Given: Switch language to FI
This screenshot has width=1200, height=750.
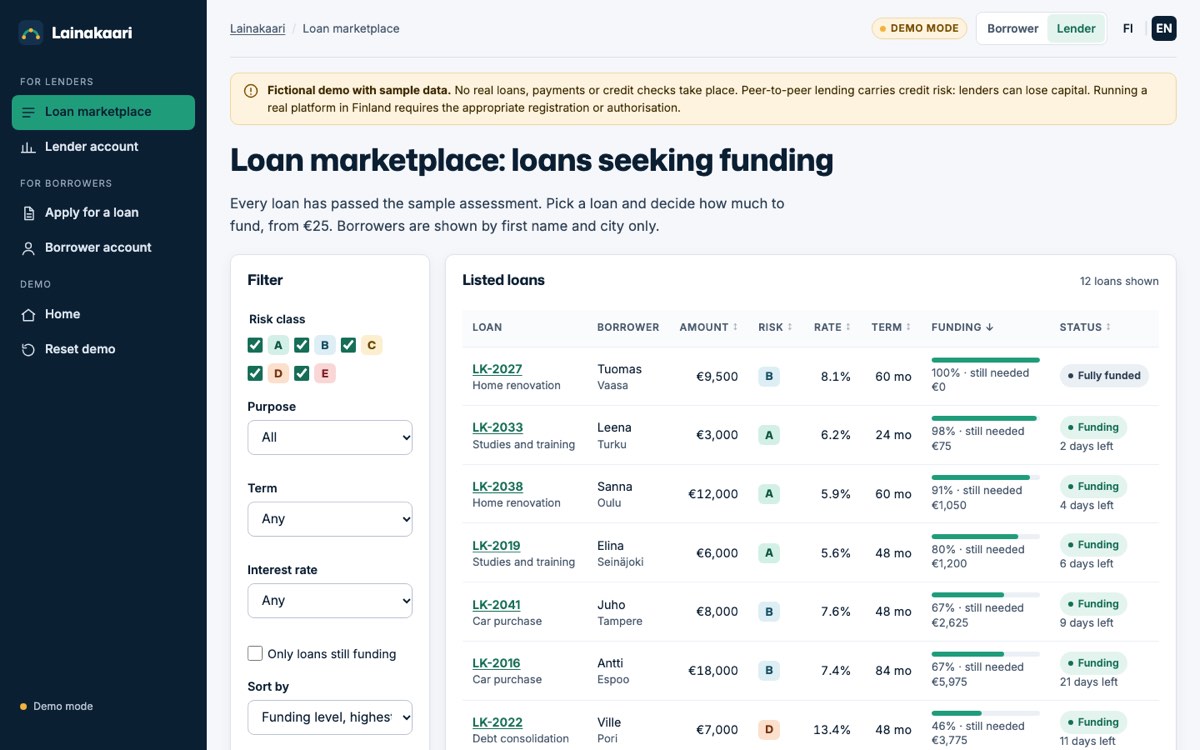Looking at the screenshot, I should (x=1128, y=28).
